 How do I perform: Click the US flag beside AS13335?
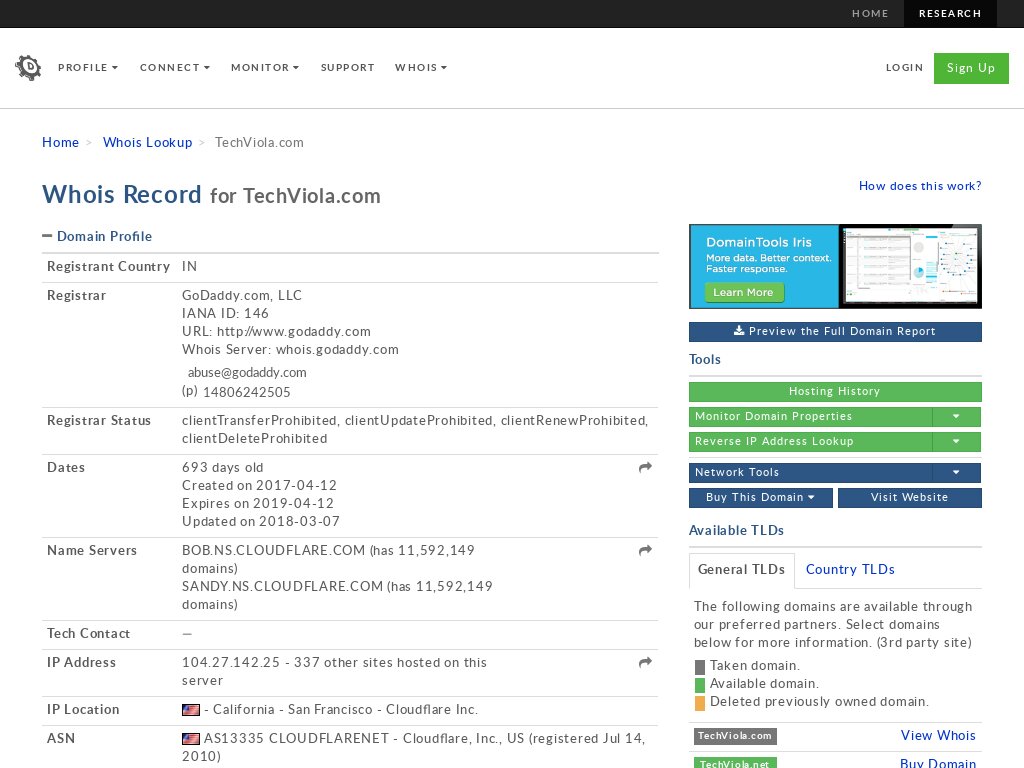[191, 739]
